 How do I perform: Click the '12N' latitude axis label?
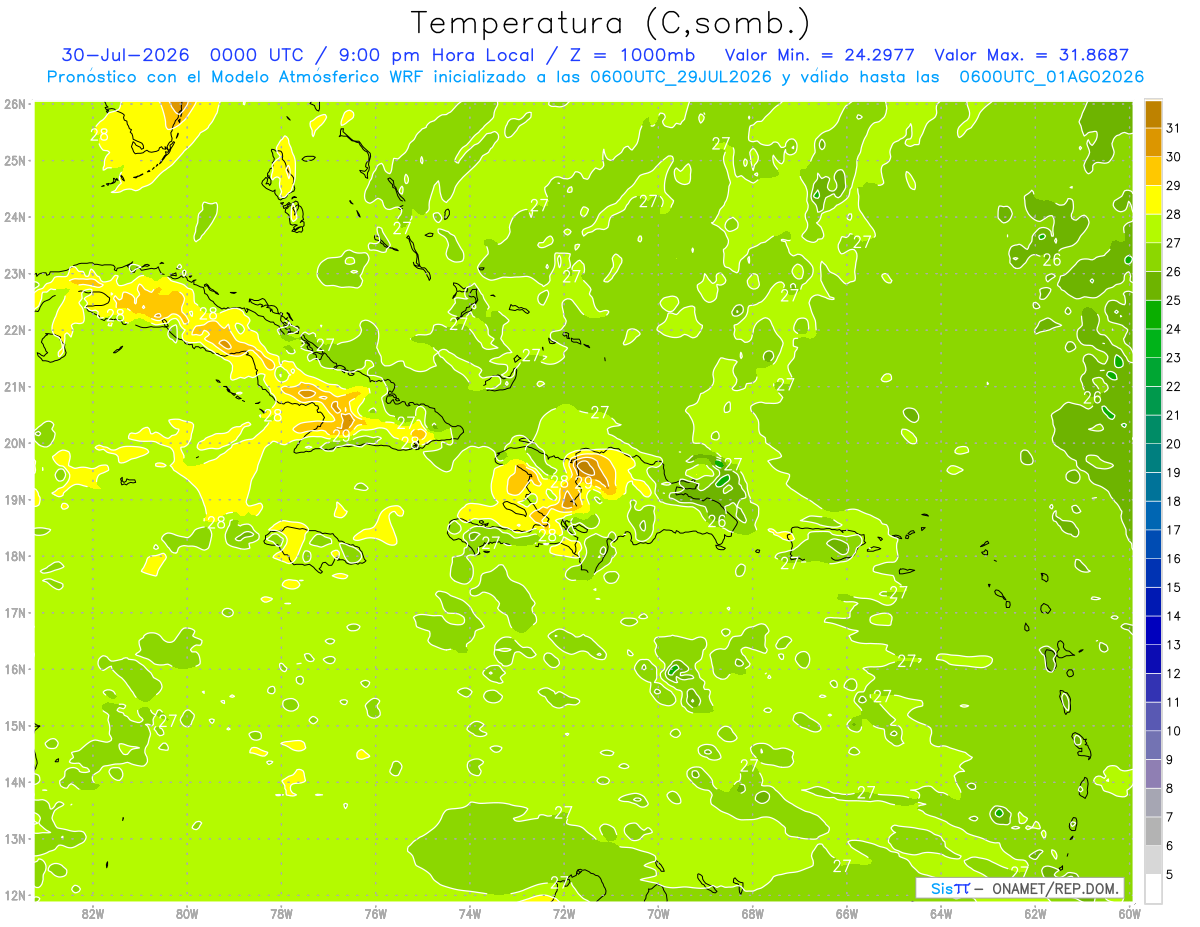[15, 895]
